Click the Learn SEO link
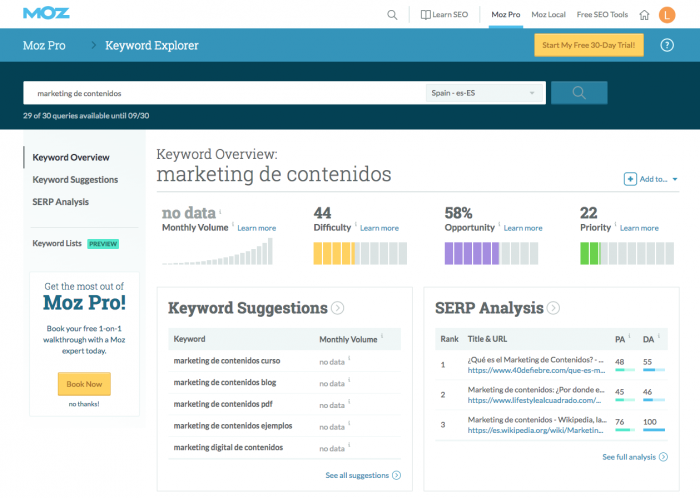700x498 pixels. [x=450, y=15]
